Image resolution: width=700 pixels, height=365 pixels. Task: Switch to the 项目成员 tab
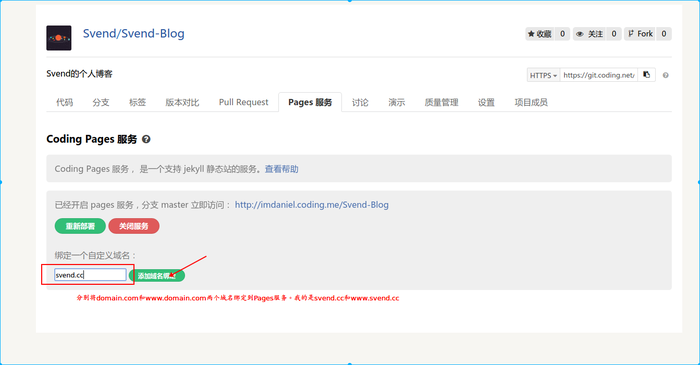(x=531, y=102)
